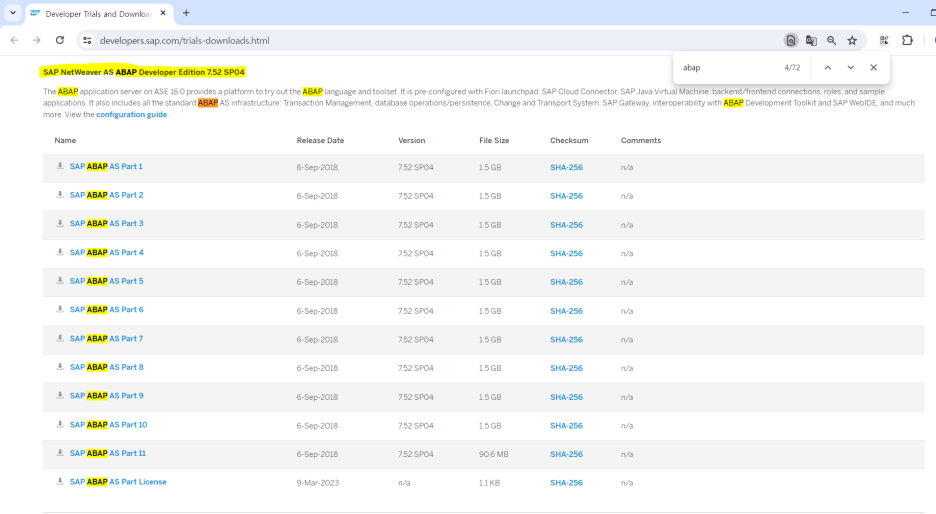The width and height of the screenshot is (936, 514).
Task: Open SAP ABAP AS Part 10 link
Action: (x=109, y=425)
